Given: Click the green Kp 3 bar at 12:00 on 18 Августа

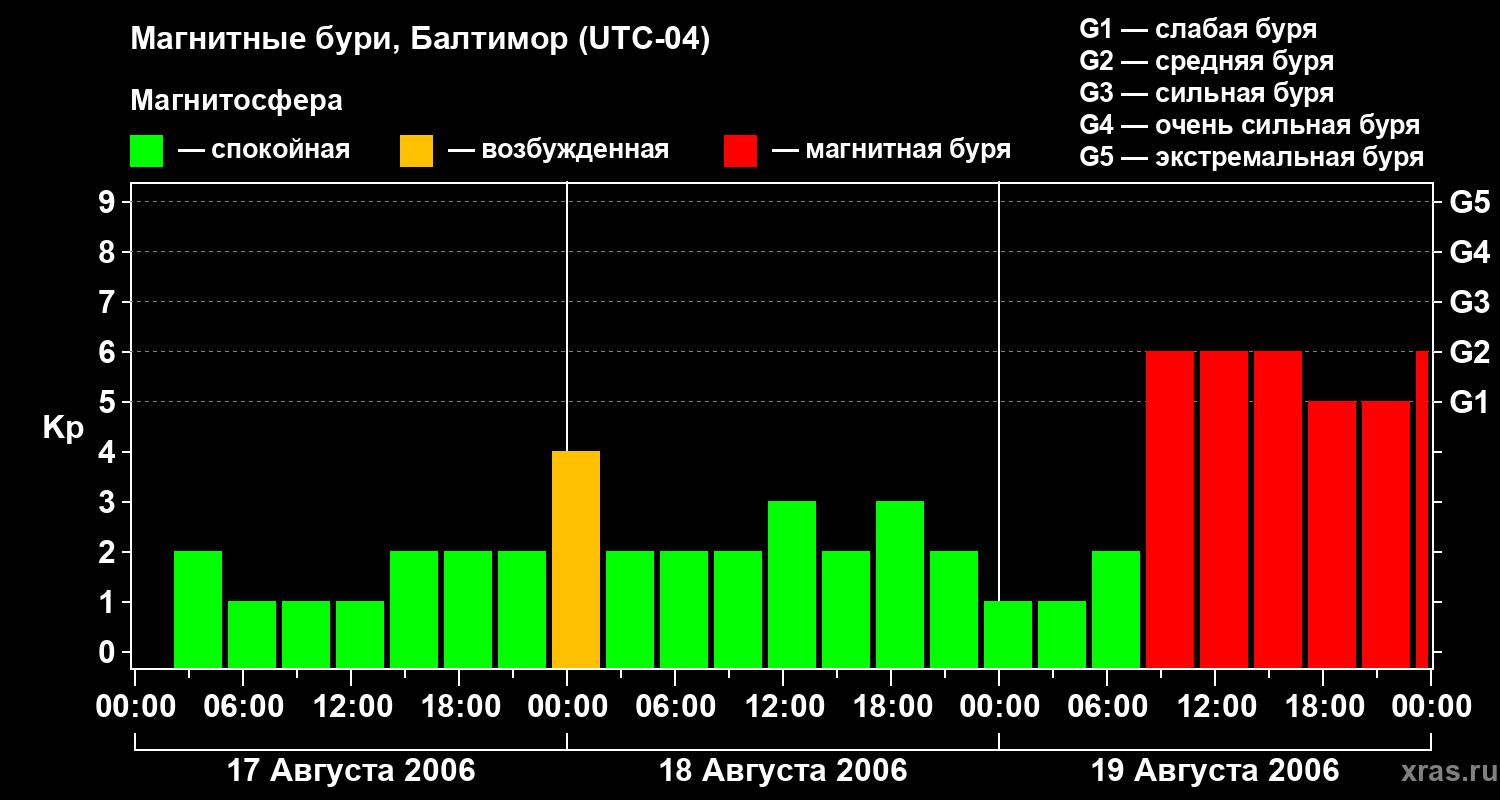Looking at the screenshot, I should (x=792, y=585).
